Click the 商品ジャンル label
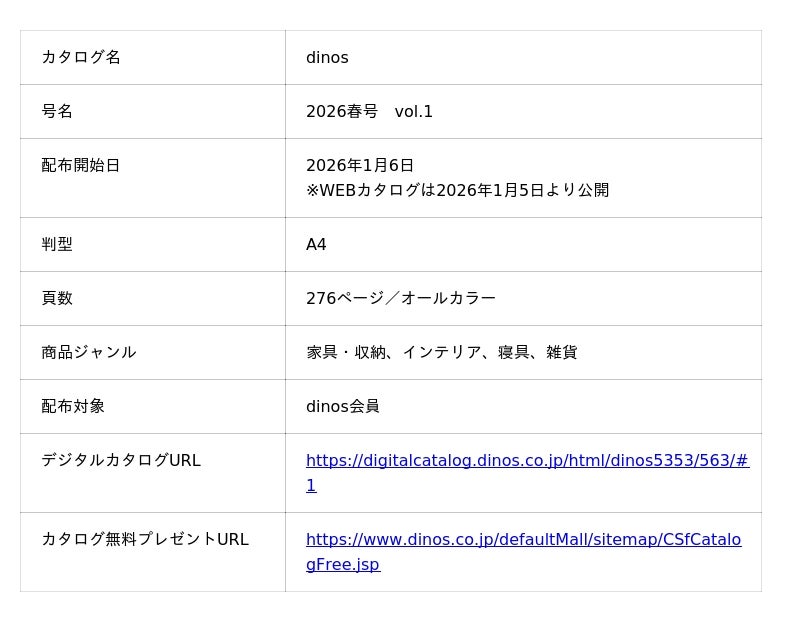This screenshot has height=622, width=800. click(89, 352)
